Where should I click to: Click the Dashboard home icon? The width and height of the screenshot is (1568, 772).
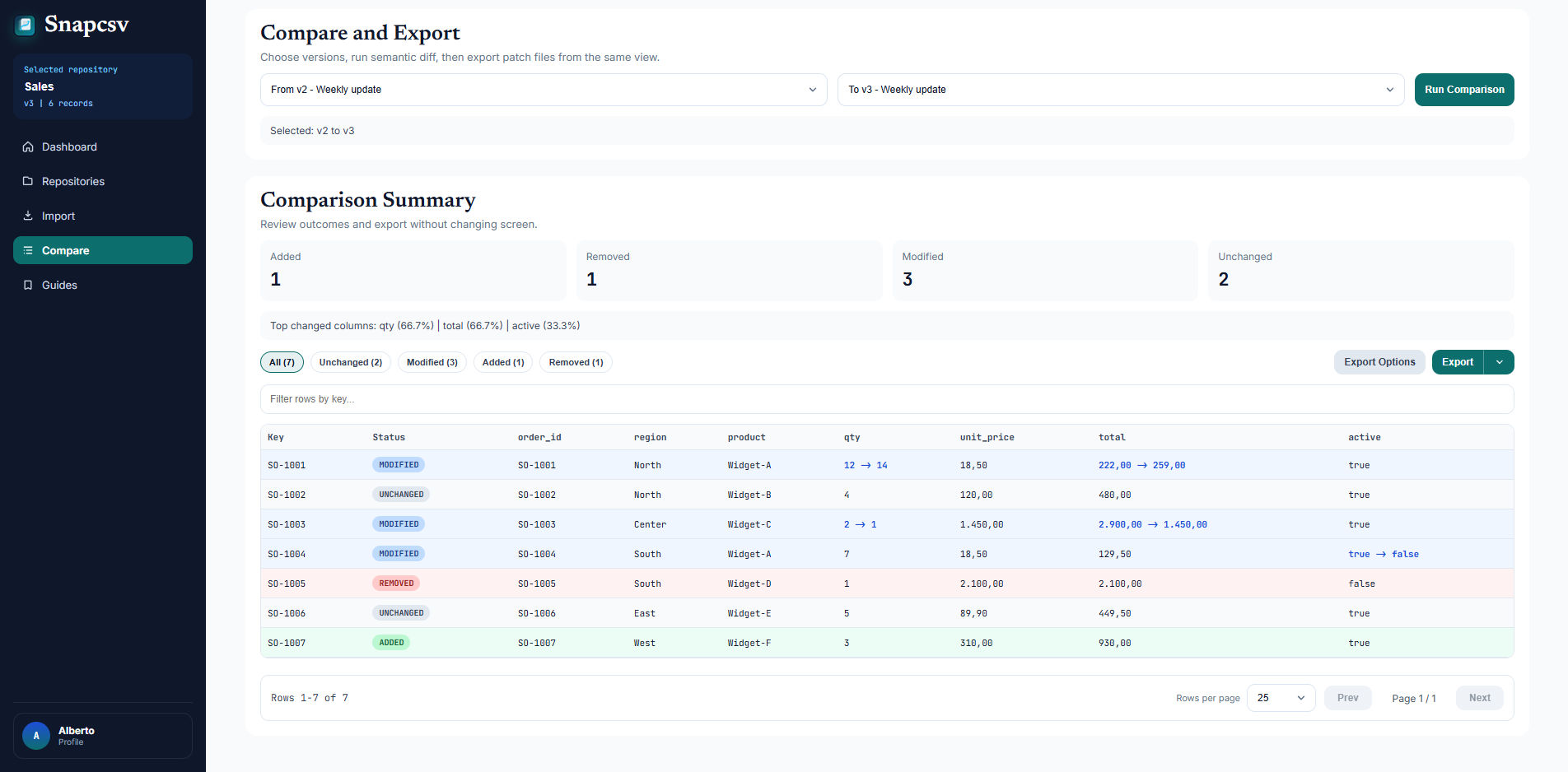pyautogui.click(x=28, y=146)
